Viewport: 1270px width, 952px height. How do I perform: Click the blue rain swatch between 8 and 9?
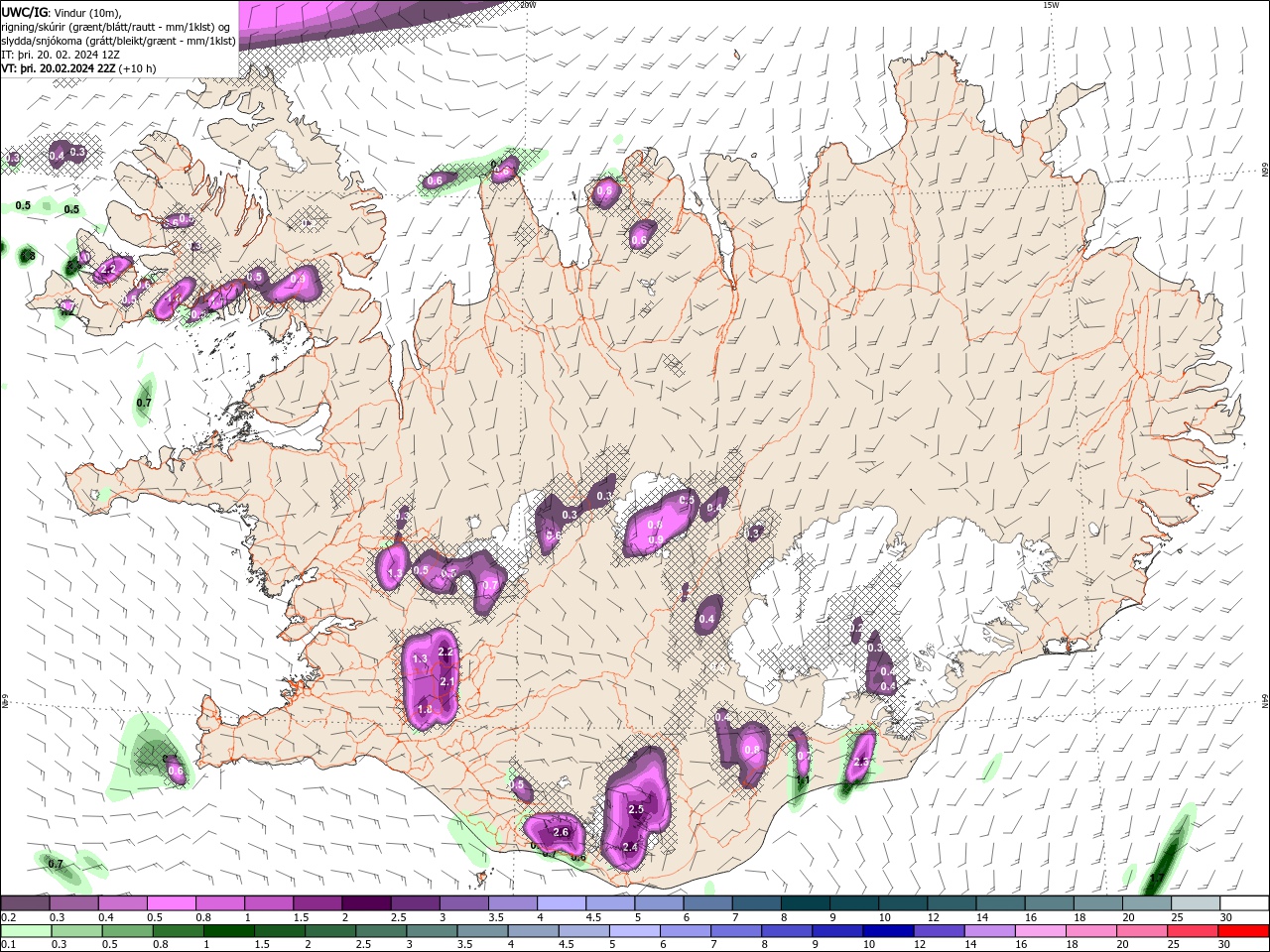[789, 931]
